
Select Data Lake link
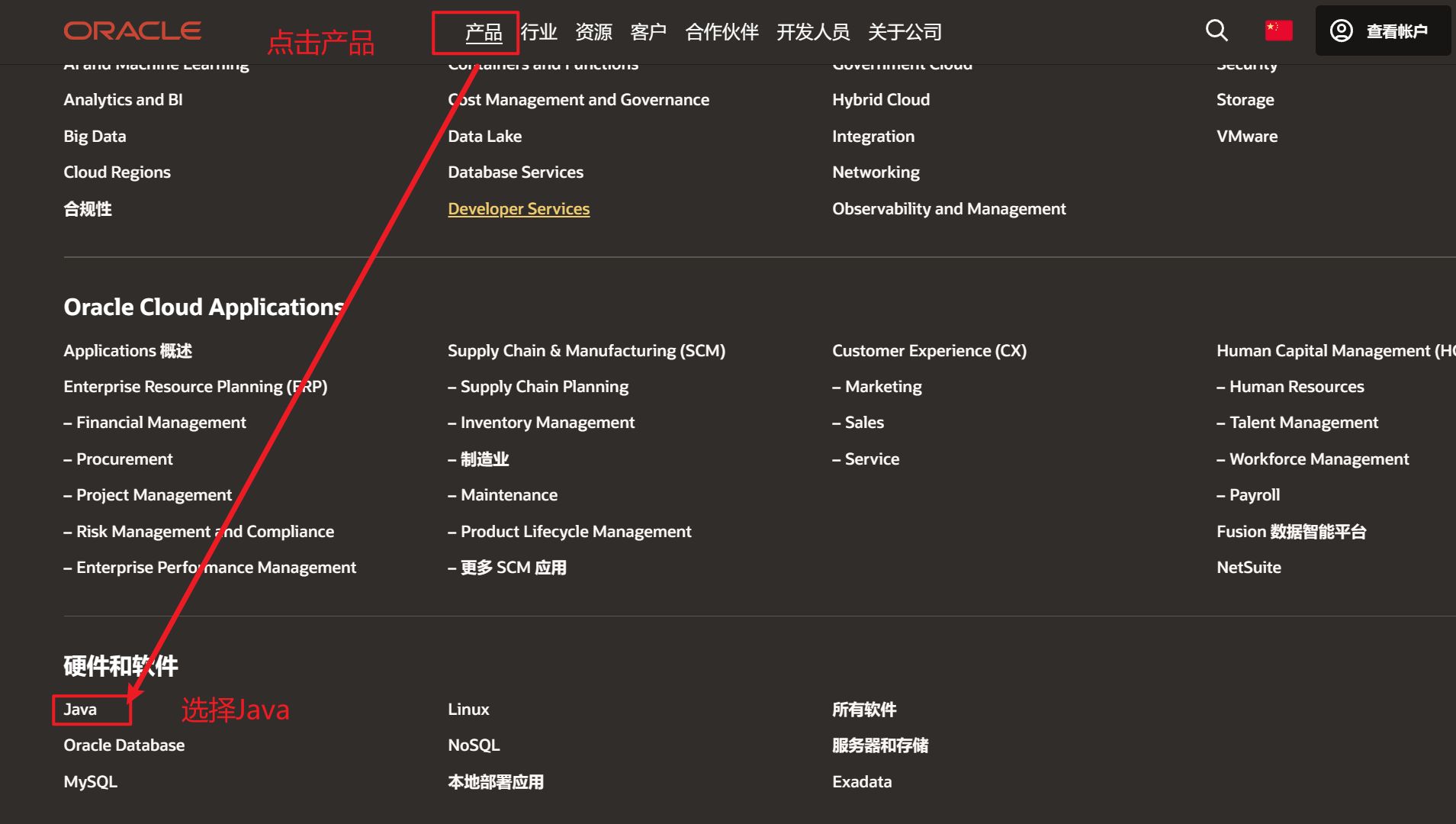(x=485, y=137)
